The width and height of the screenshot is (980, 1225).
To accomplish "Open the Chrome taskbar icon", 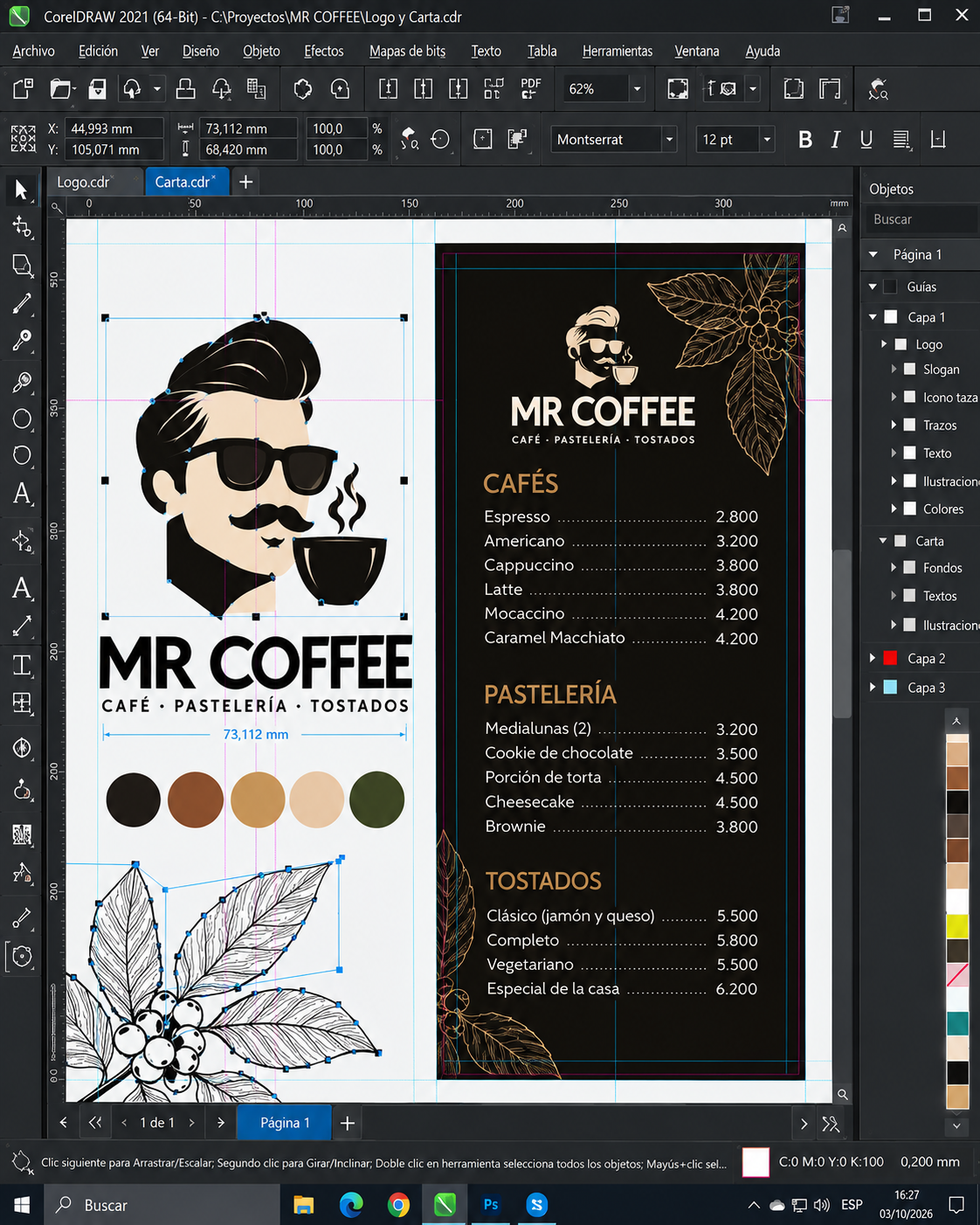I will (398, 1206).
